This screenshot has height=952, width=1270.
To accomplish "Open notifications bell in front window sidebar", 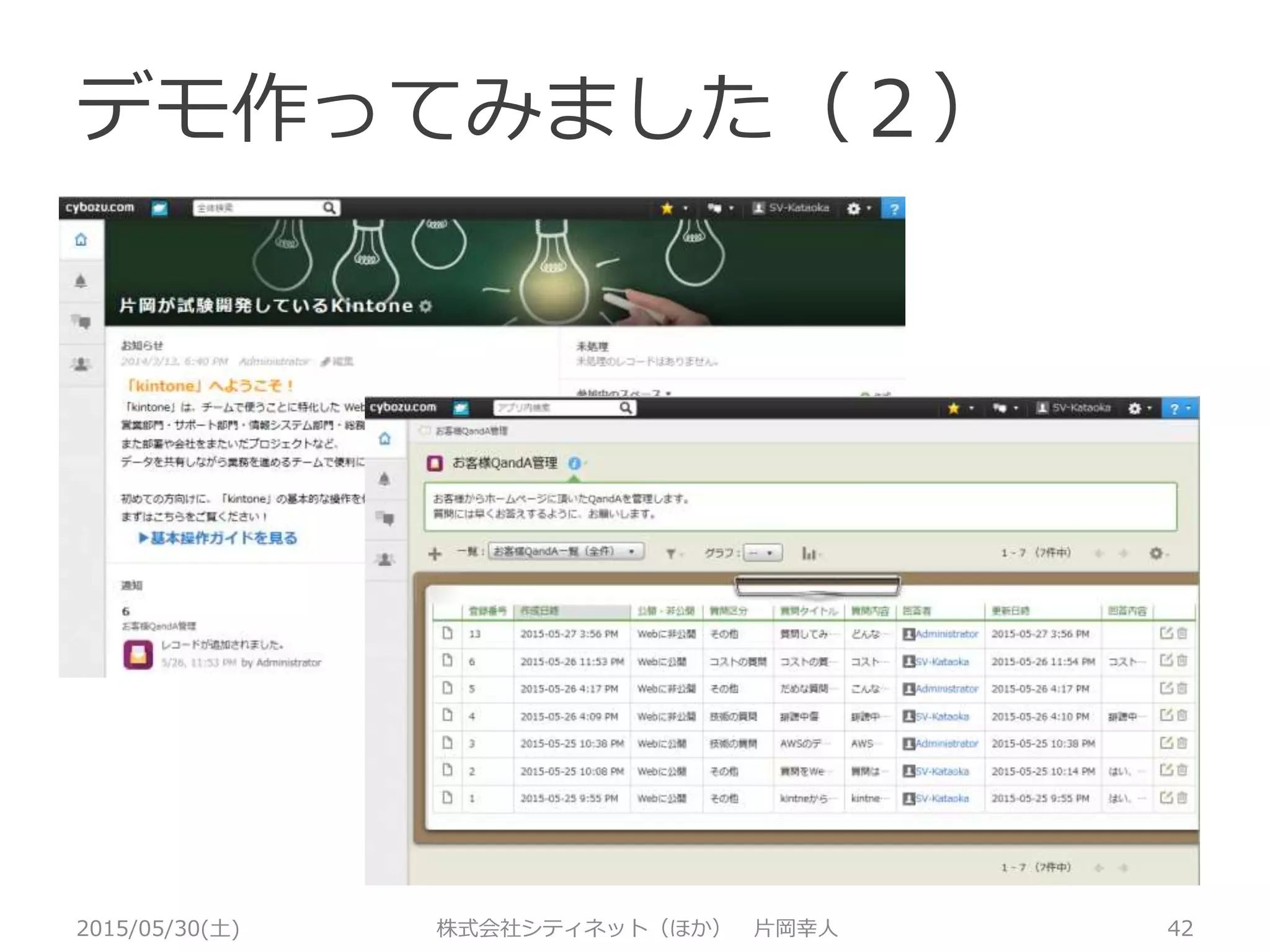I will click(x=384, y=478).
